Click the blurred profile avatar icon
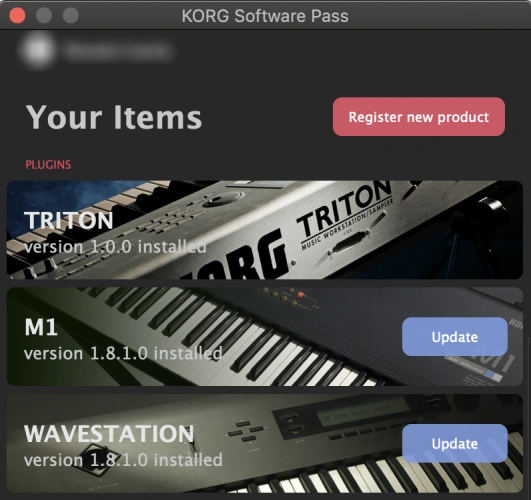The image size is (531, 500). coord(38,50)
